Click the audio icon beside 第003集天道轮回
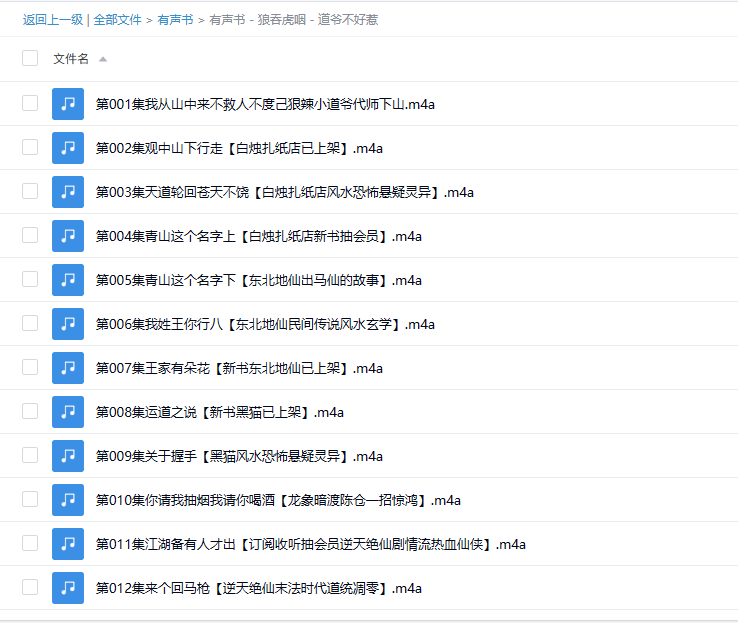The image size is (738, 623). 67,192
